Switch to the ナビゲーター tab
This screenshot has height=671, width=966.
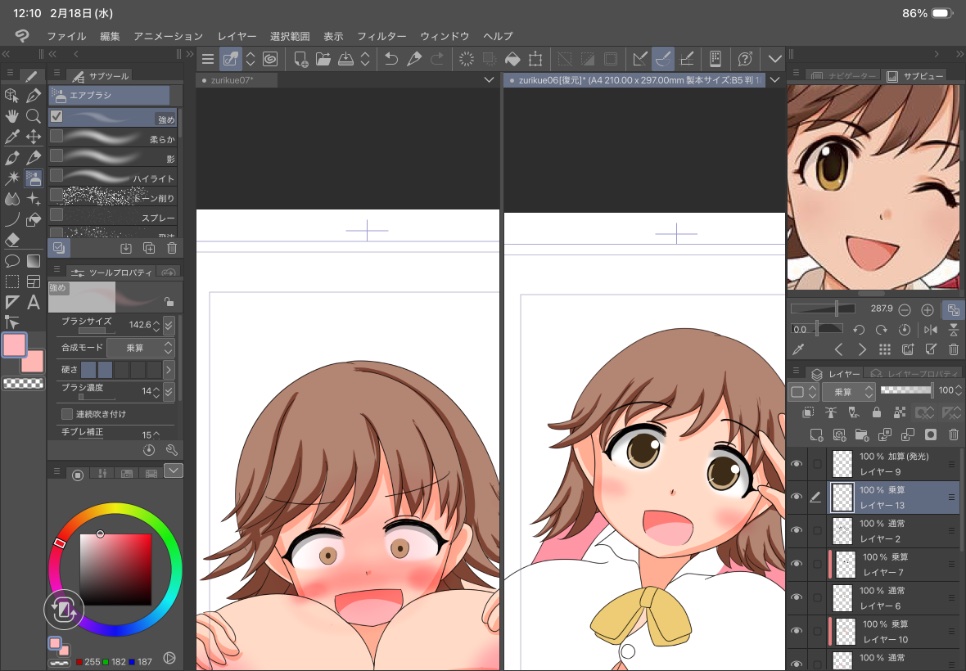(844, 76)
